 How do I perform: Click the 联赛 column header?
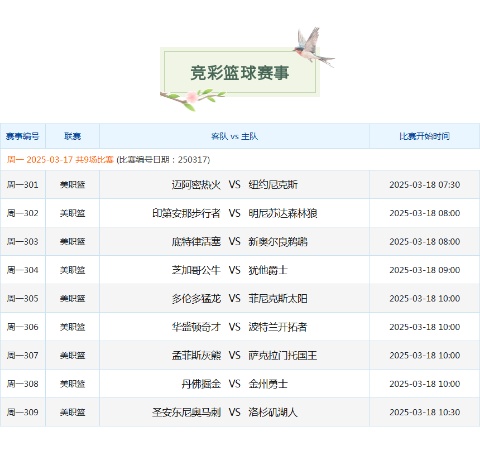[x=73, y=136]
